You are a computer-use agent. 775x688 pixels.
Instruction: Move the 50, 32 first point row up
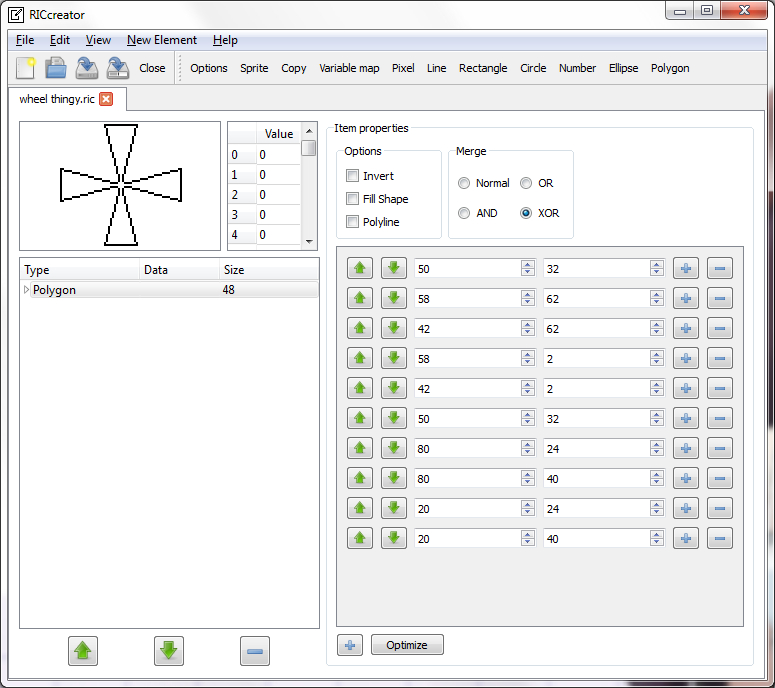(360, 268)
